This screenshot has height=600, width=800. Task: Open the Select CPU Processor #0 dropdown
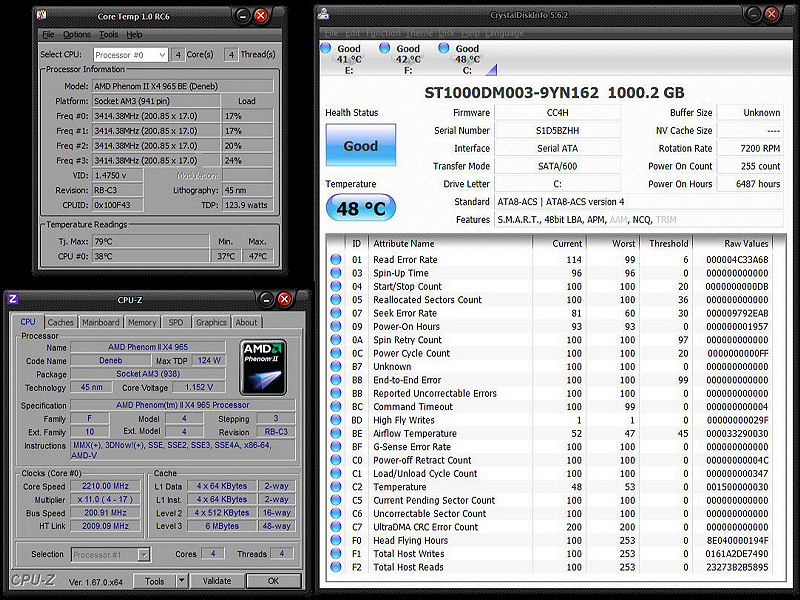pyautogui.click(x=131, y=55)
